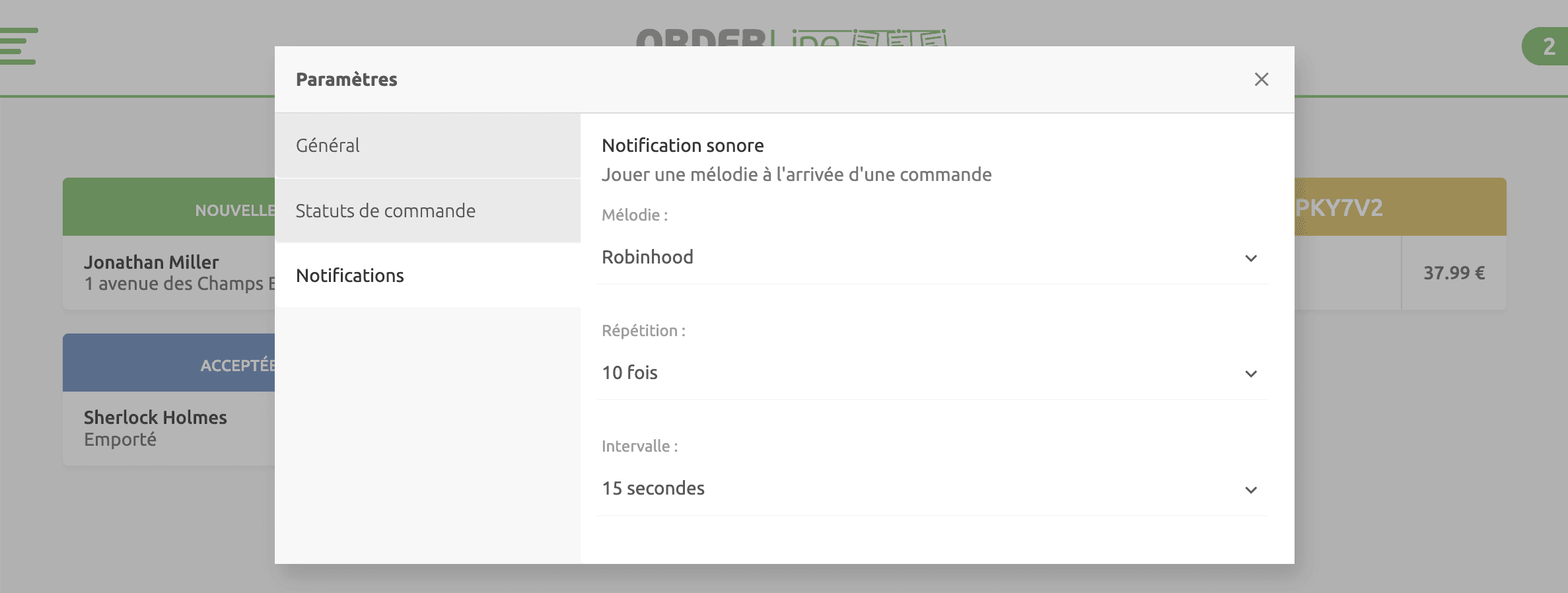Open the Intervalle dropdown
This screenshot has height=593, width=1568.
[x=1250, y=490]
